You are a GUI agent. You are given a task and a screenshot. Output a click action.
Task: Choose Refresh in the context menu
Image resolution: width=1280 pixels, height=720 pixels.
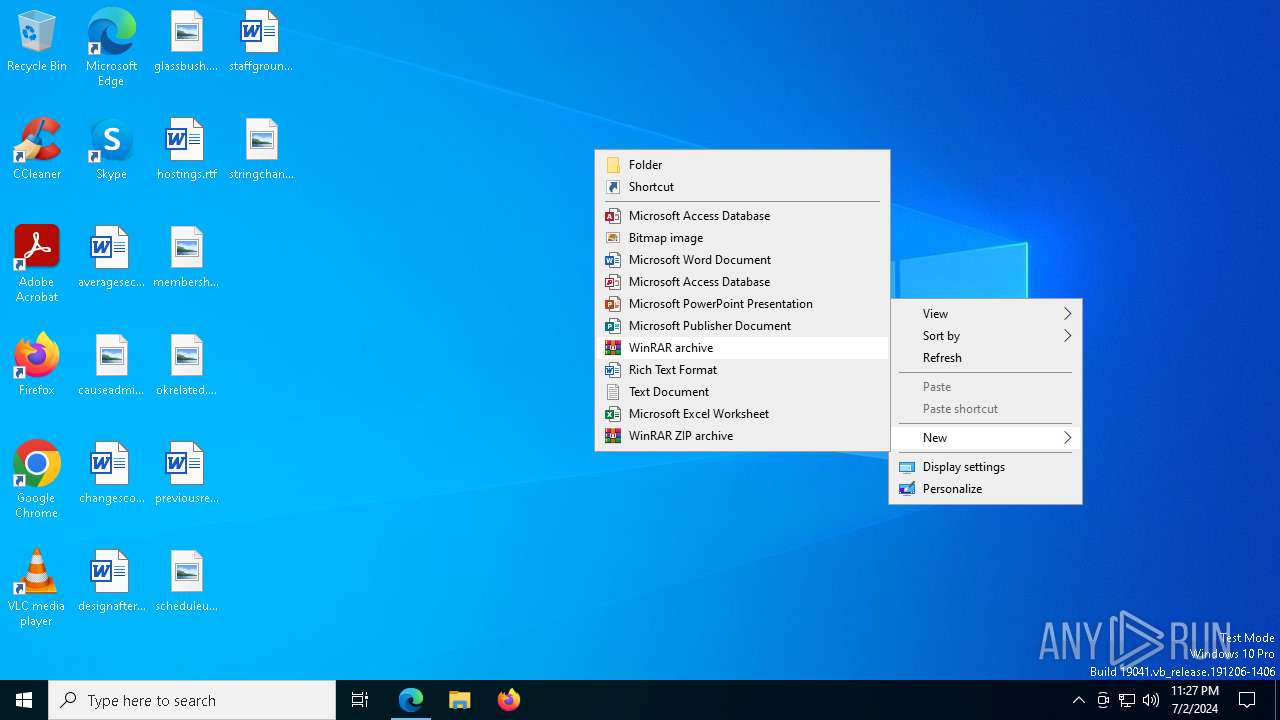tap(985, 358)
